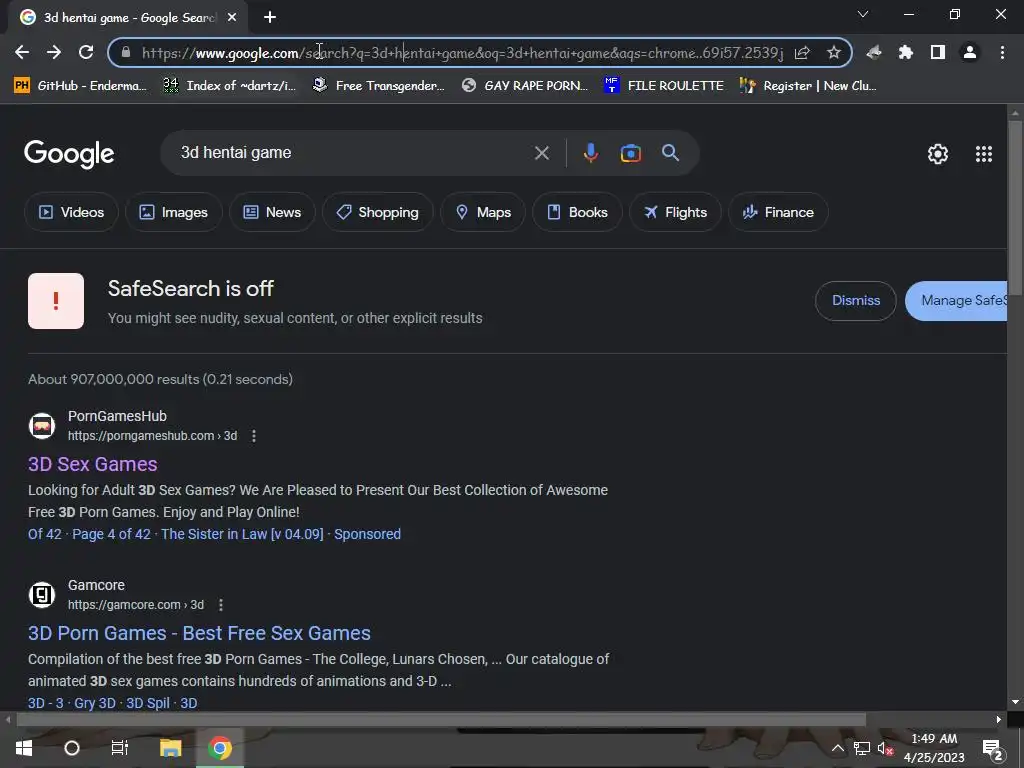This screenshot has height=768, width=1024.
Task: Click the "Sponsored" sublink
Action: 368,534
